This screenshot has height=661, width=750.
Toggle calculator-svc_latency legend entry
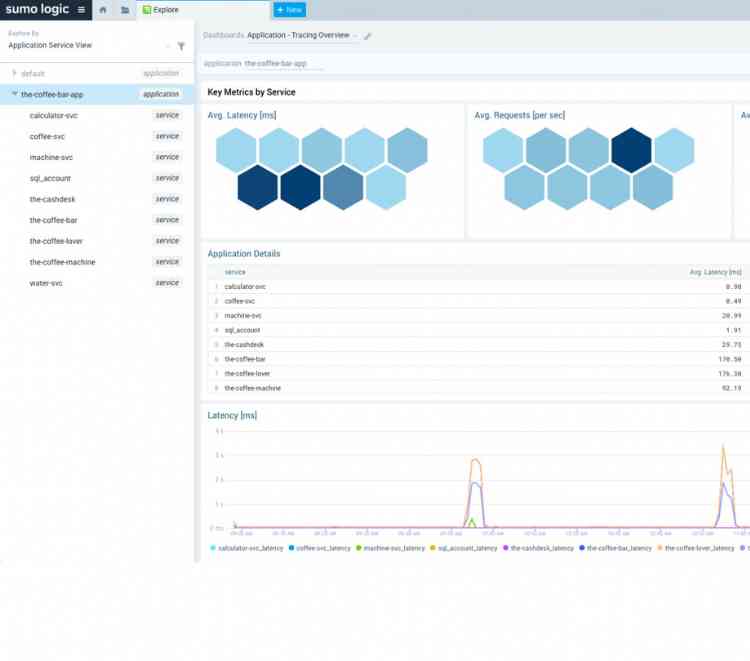(247, 548)
